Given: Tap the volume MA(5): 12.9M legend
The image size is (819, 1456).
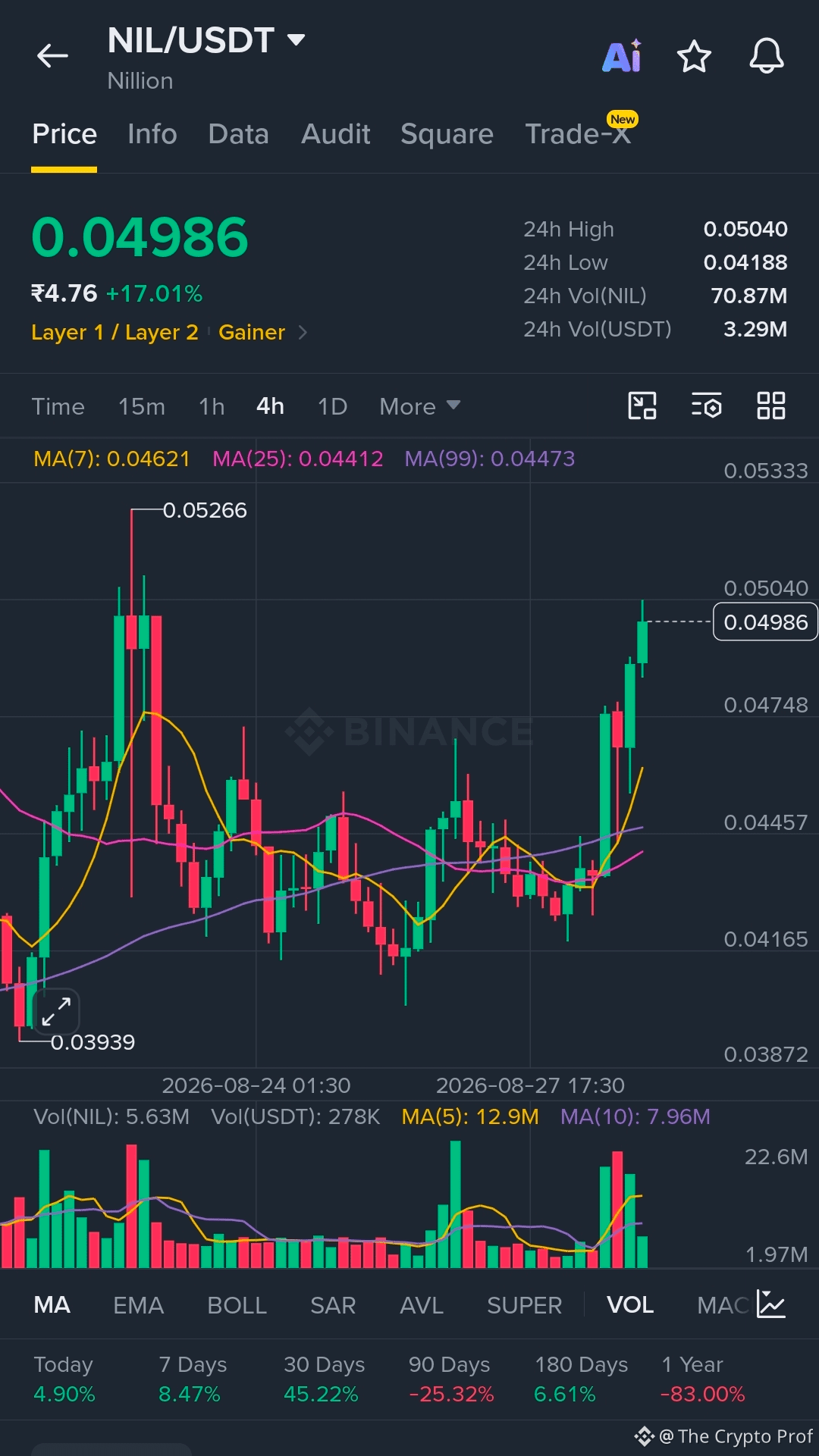Looking at the screenshot, I should pos(470,1116).
